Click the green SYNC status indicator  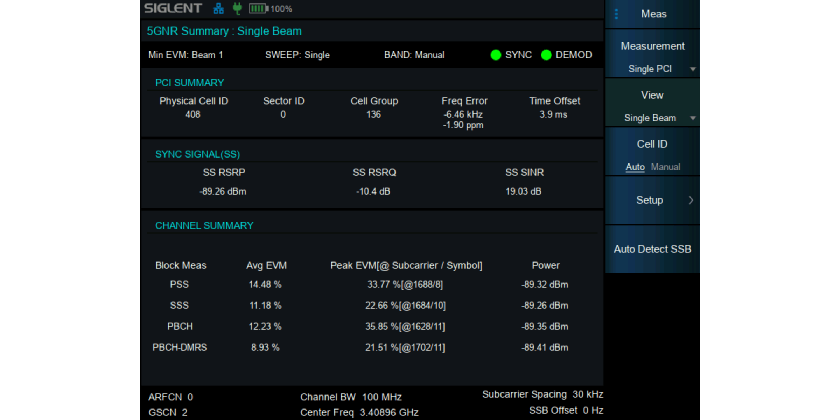(496, 55)
